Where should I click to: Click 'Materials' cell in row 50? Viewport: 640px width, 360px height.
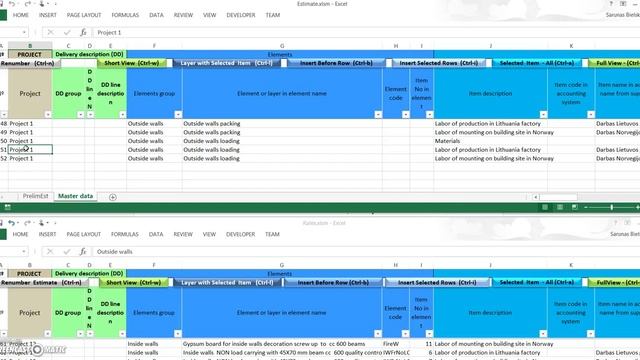click(x=490, y=141)
